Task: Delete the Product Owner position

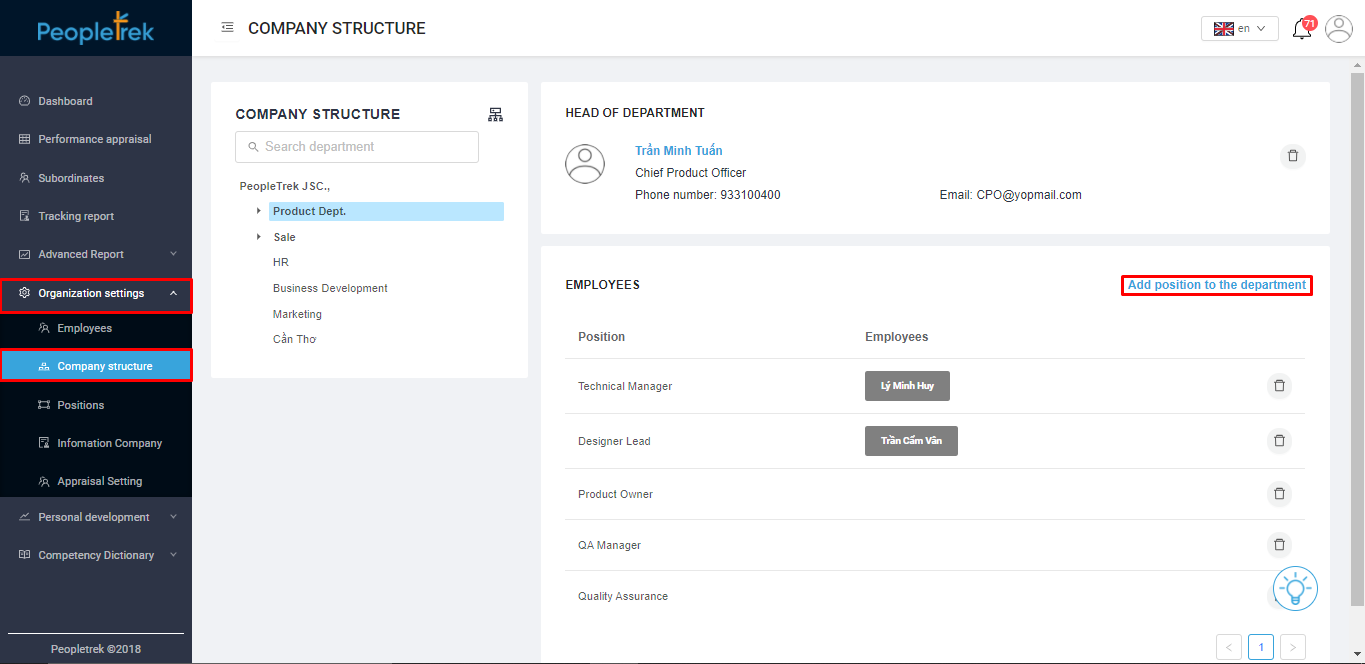Action: pyautogui.click(x=1278, y=494)
